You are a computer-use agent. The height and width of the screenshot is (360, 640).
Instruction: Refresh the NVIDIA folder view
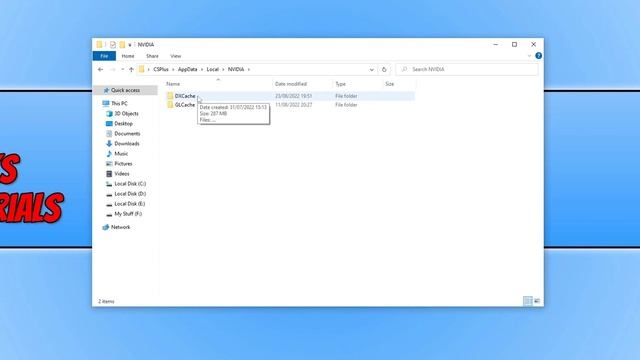384,70
